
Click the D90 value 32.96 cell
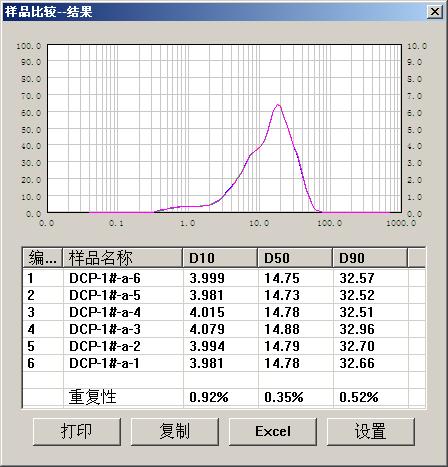pos(357,329)
